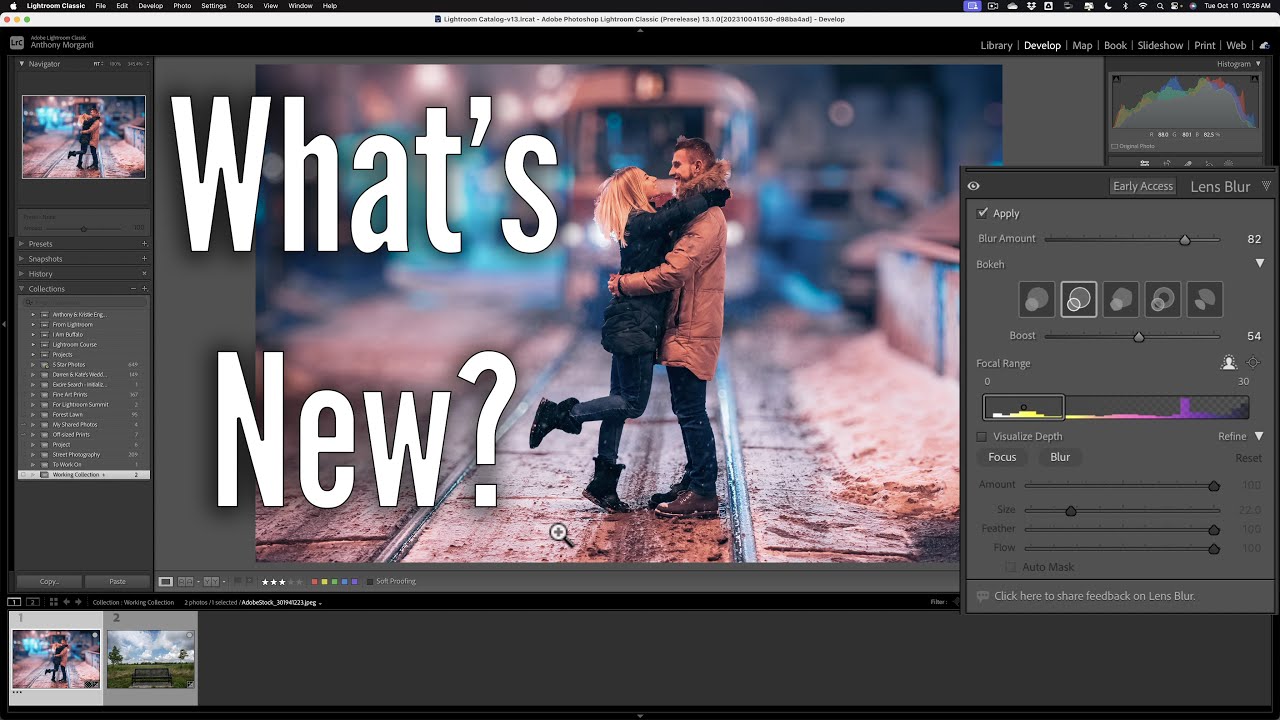1280x720 pixels.
Task: Toggle the histogram shadow clipping indicator
Action: (1117, 79)
